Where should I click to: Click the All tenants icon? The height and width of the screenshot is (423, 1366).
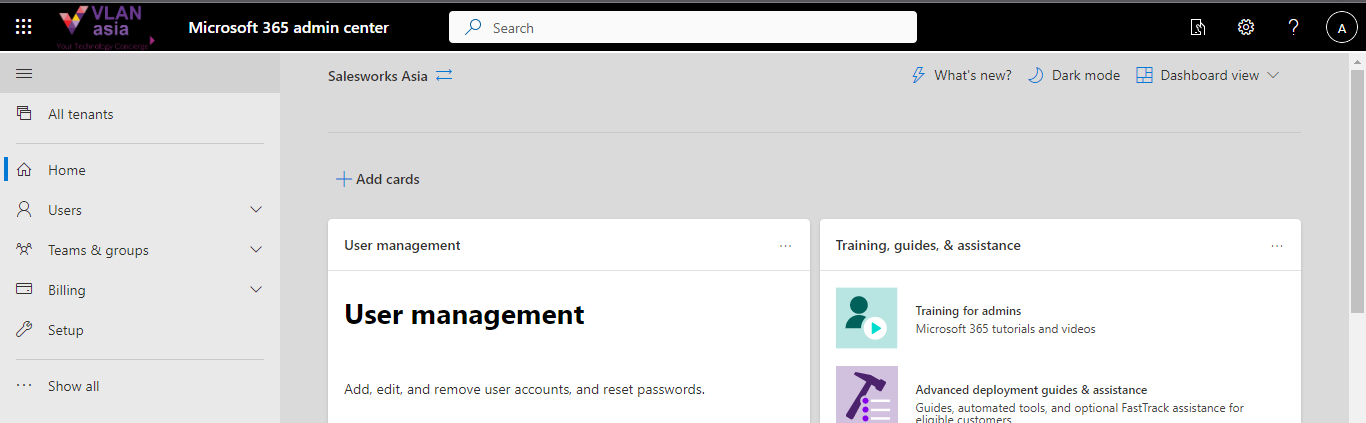point(24,114)
